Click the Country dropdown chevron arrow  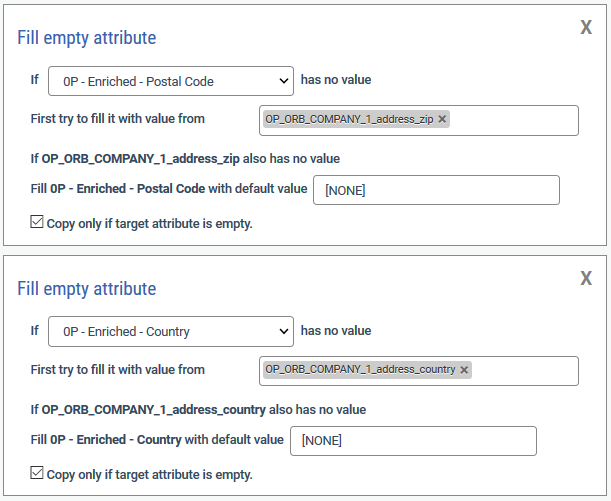(x=284, y=332)
